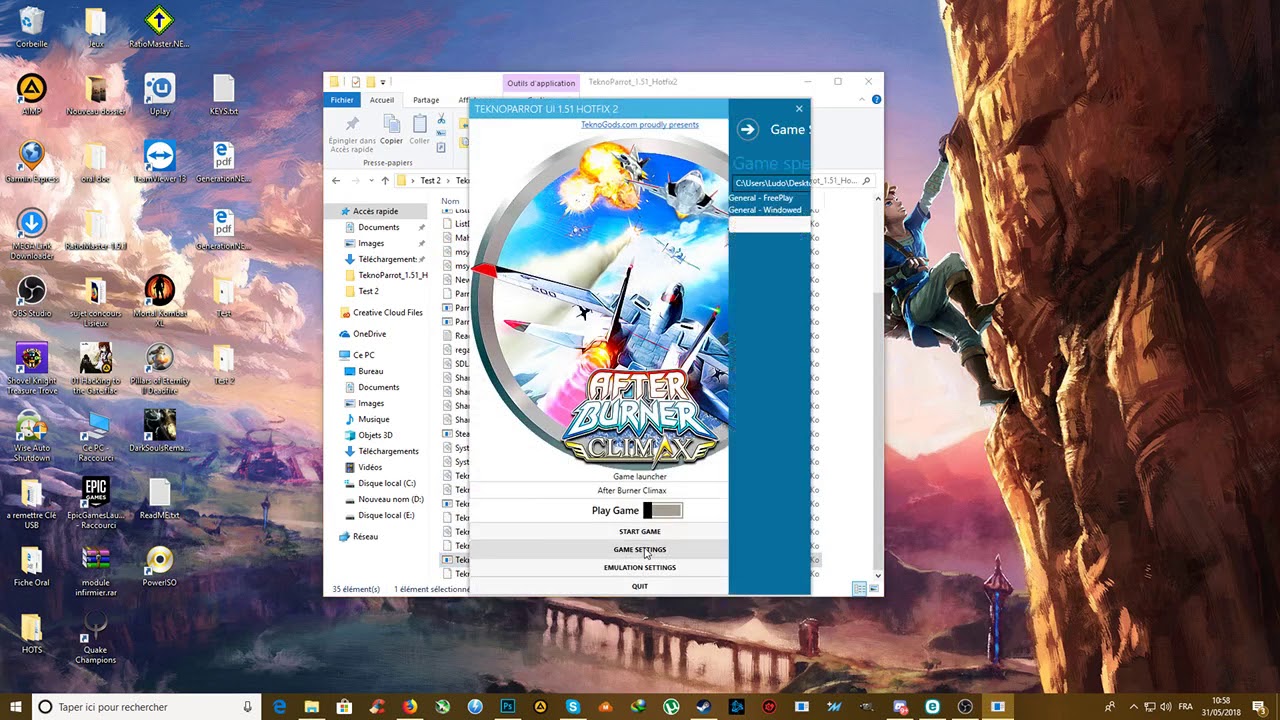The width and height of the screenshot is (1280, 720).
Task: Open the EpicGamesLauncher shortcut on the desktop
Action: [x=96, y=503]
